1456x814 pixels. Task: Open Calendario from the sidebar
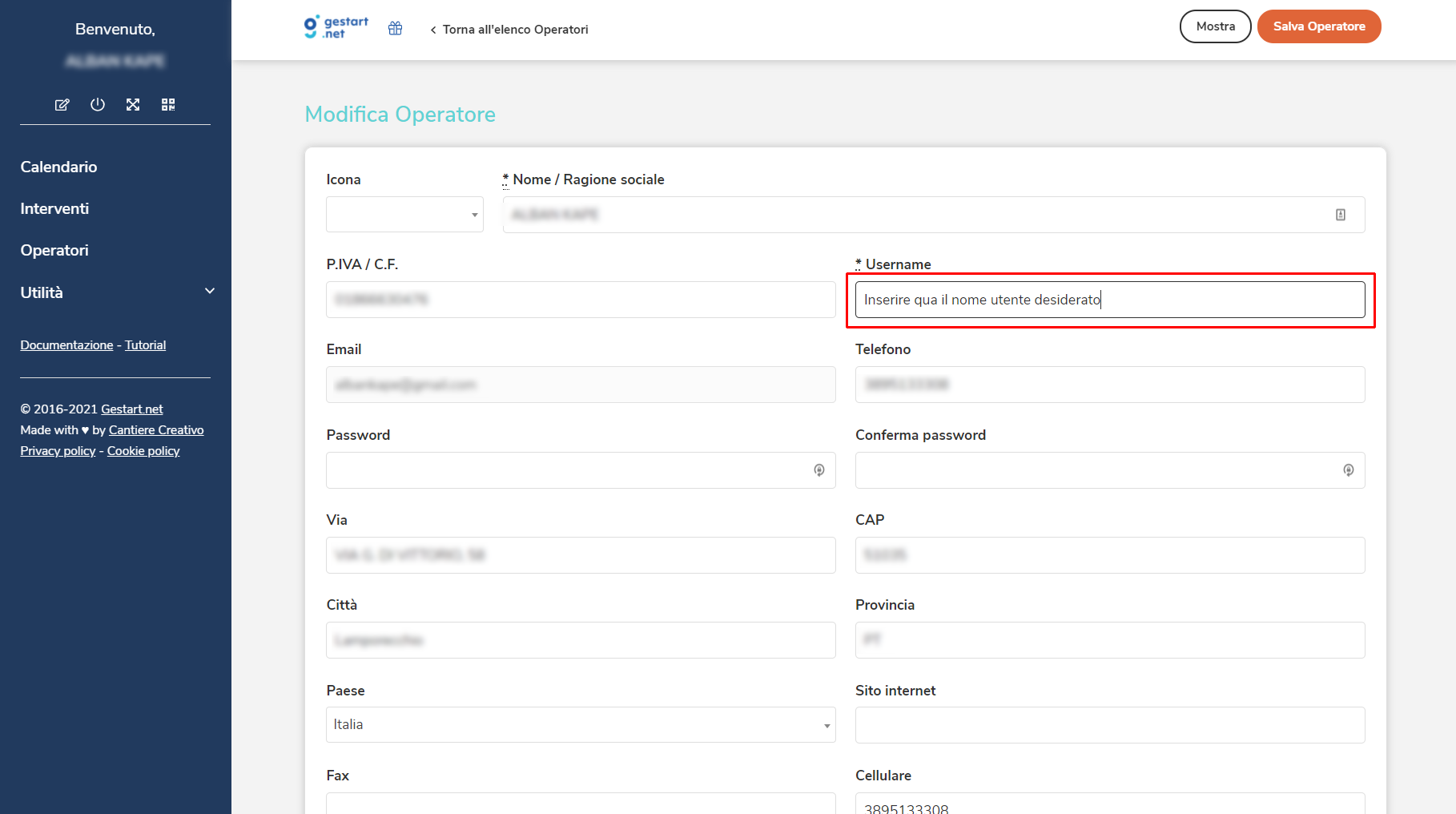[x=58, y=167]
